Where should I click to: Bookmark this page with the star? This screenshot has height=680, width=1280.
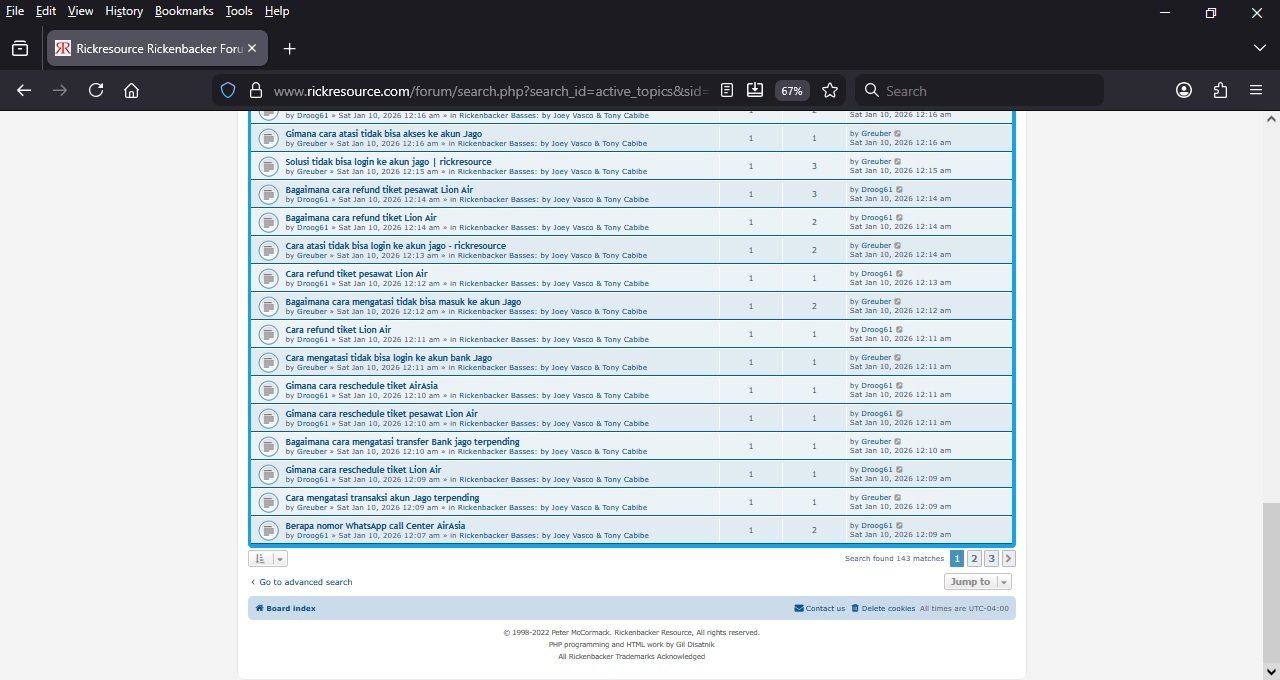830,90
